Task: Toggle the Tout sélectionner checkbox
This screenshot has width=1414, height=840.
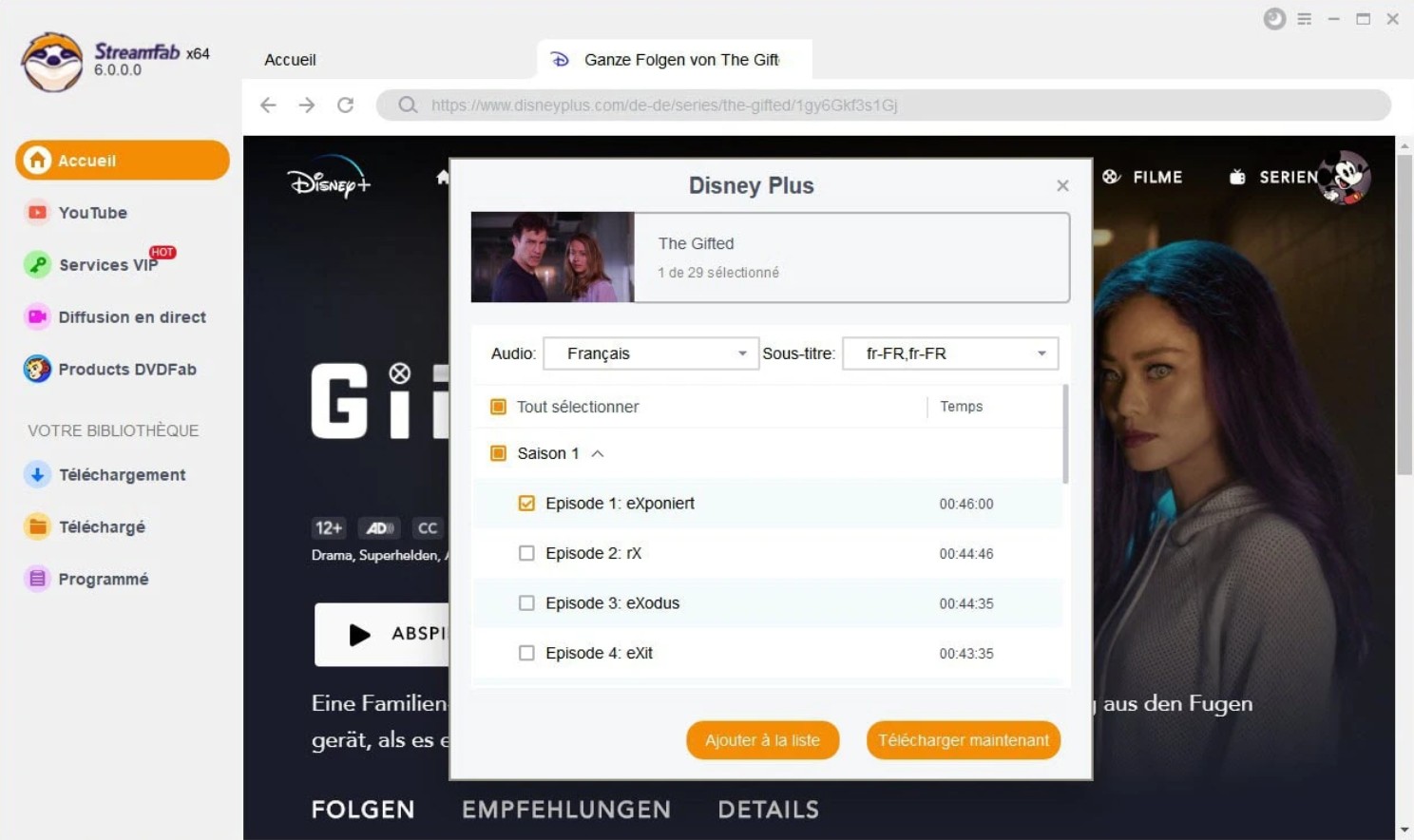Action: tap(498, 407)
